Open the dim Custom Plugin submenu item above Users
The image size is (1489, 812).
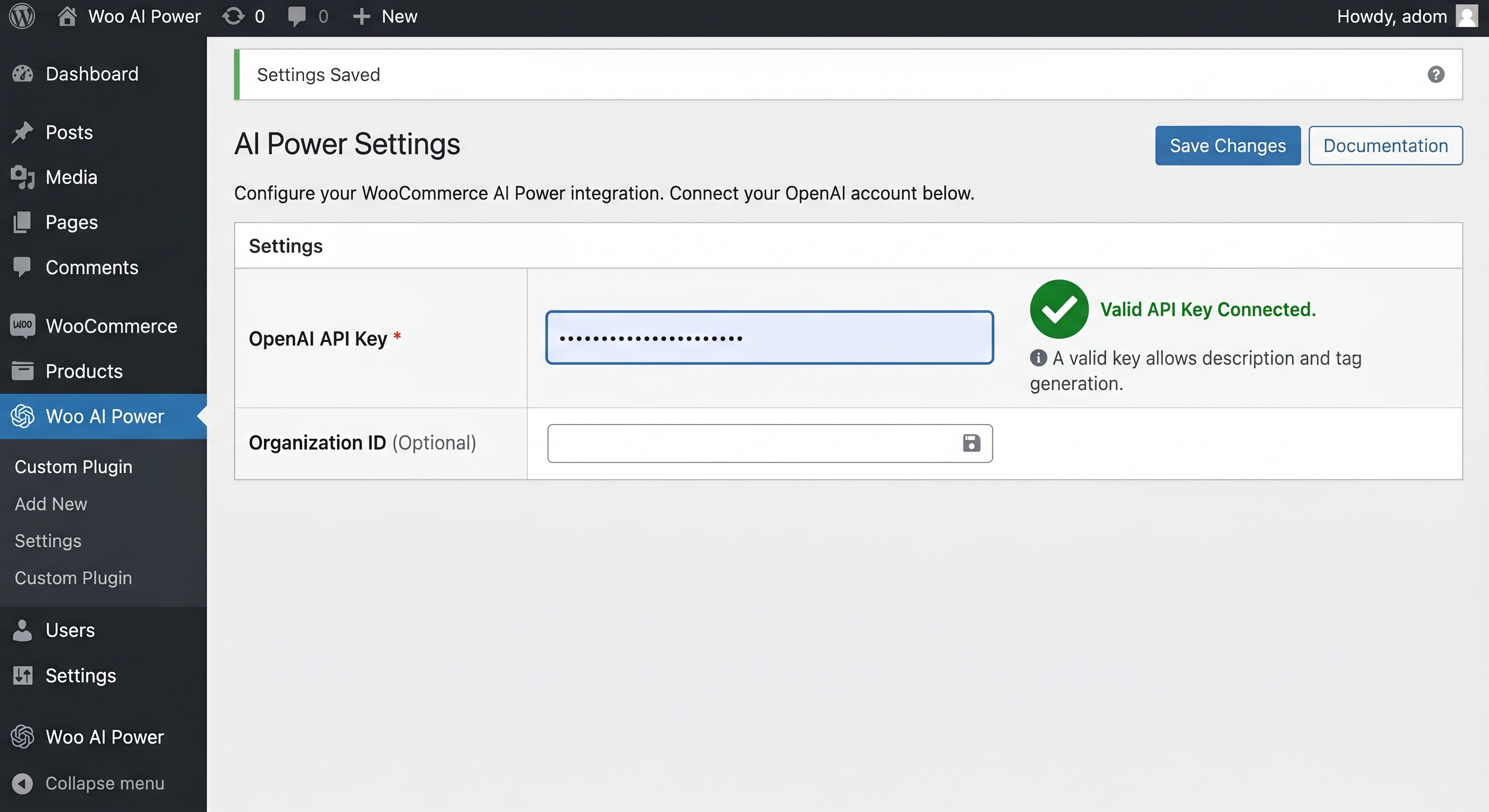(x=73, y=578)
